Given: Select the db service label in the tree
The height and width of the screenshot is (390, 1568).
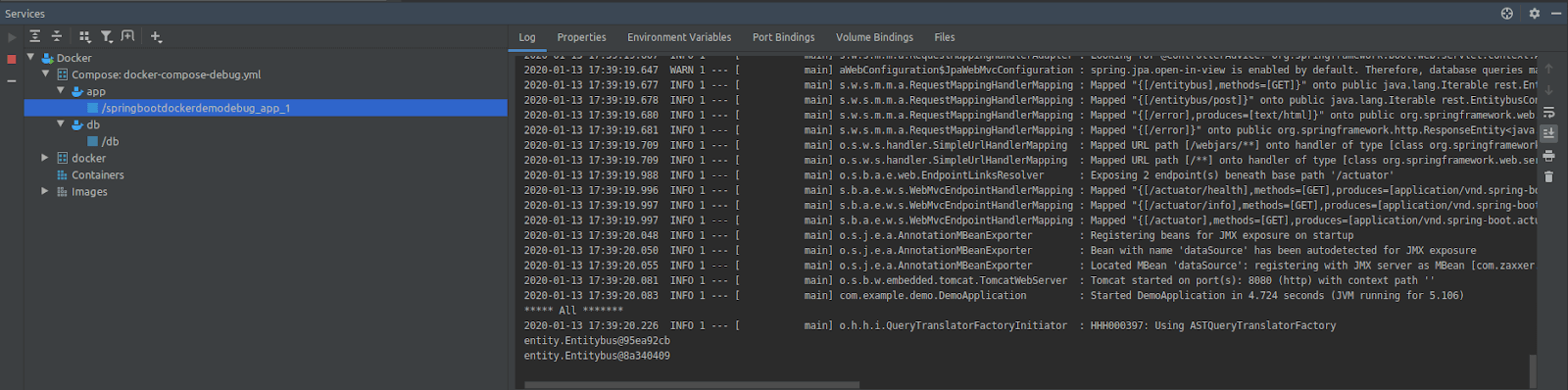Looking at the screenshot, I should coord(93,124).
